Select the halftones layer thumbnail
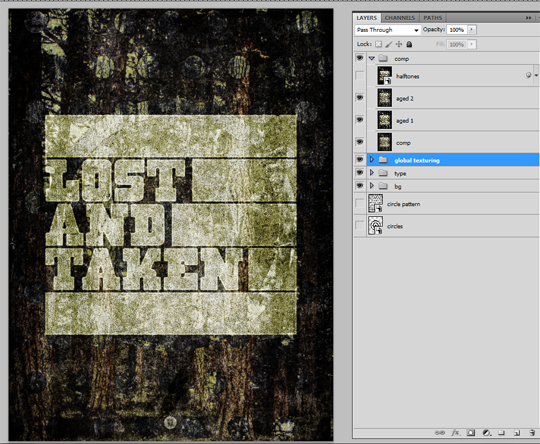This screenshot has height=444, width=540. pos(385,75)
